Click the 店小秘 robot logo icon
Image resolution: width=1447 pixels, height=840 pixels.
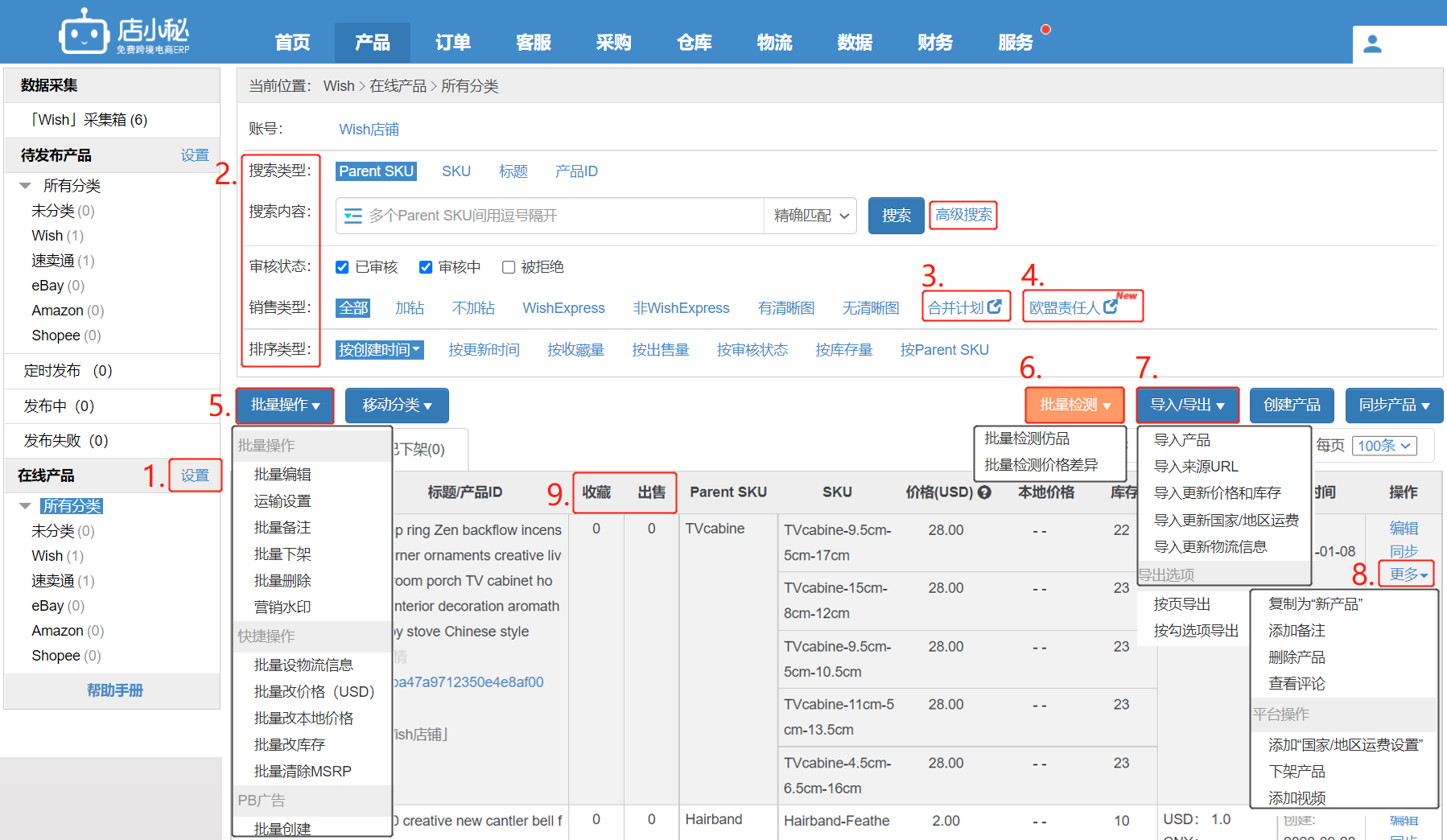[x=83, y=31]
